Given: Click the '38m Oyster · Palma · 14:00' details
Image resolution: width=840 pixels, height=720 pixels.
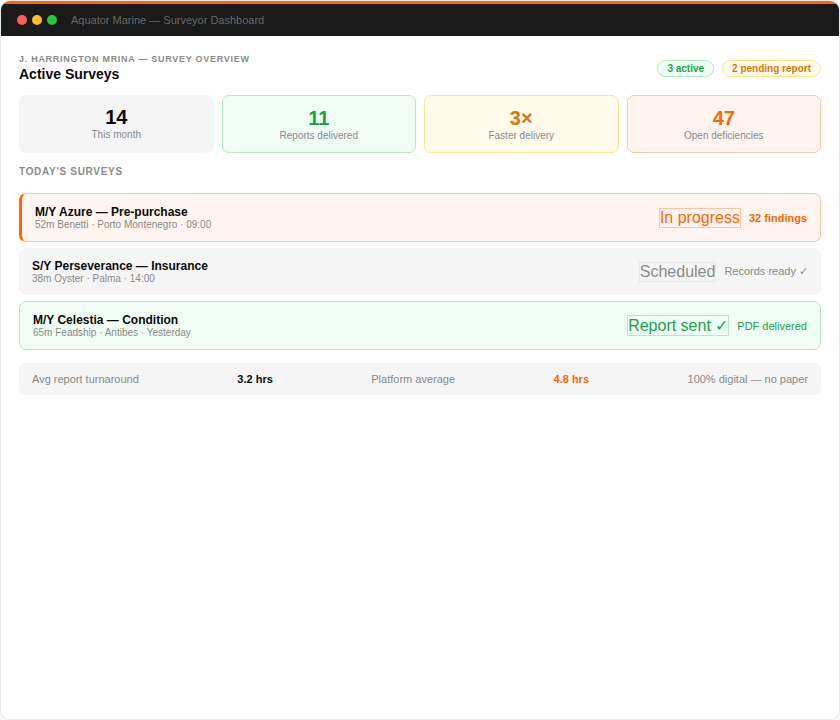Looking at the screenshot, I should tap(93, 279).
